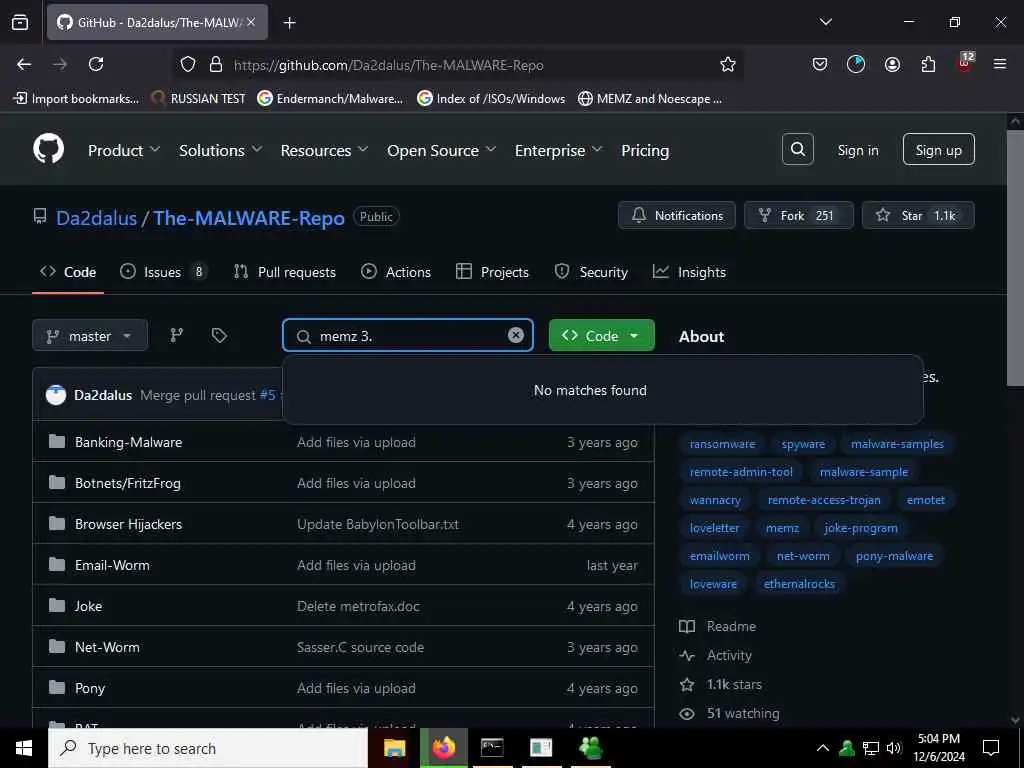Open The-MALWARE-Repo title link
1024x768 pixels.
click(249, 217)
